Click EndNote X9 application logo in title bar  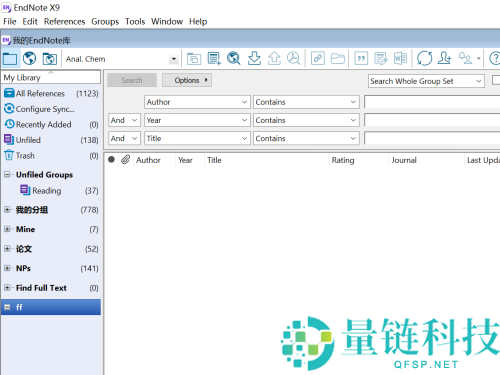[x=7, y=7]
